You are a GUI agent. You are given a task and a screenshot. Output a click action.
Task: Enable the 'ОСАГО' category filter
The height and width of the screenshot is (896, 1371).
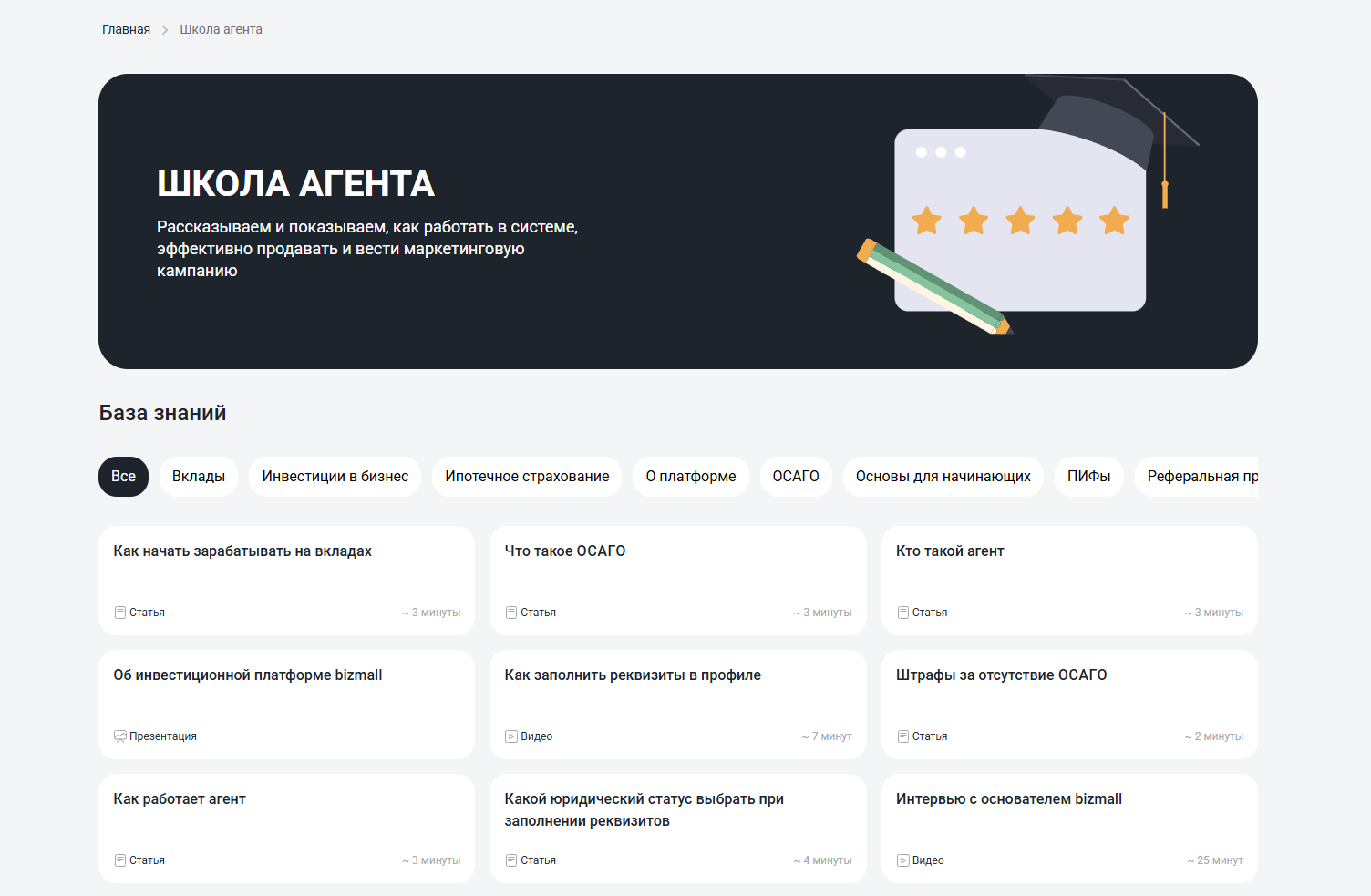pos(796,476)
